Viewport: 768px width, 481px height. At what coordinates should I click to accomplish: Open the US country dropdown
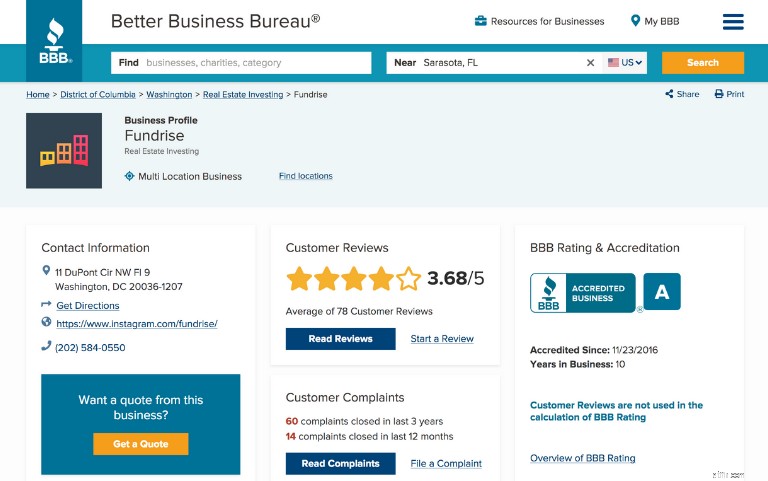[x=624, y=63]
